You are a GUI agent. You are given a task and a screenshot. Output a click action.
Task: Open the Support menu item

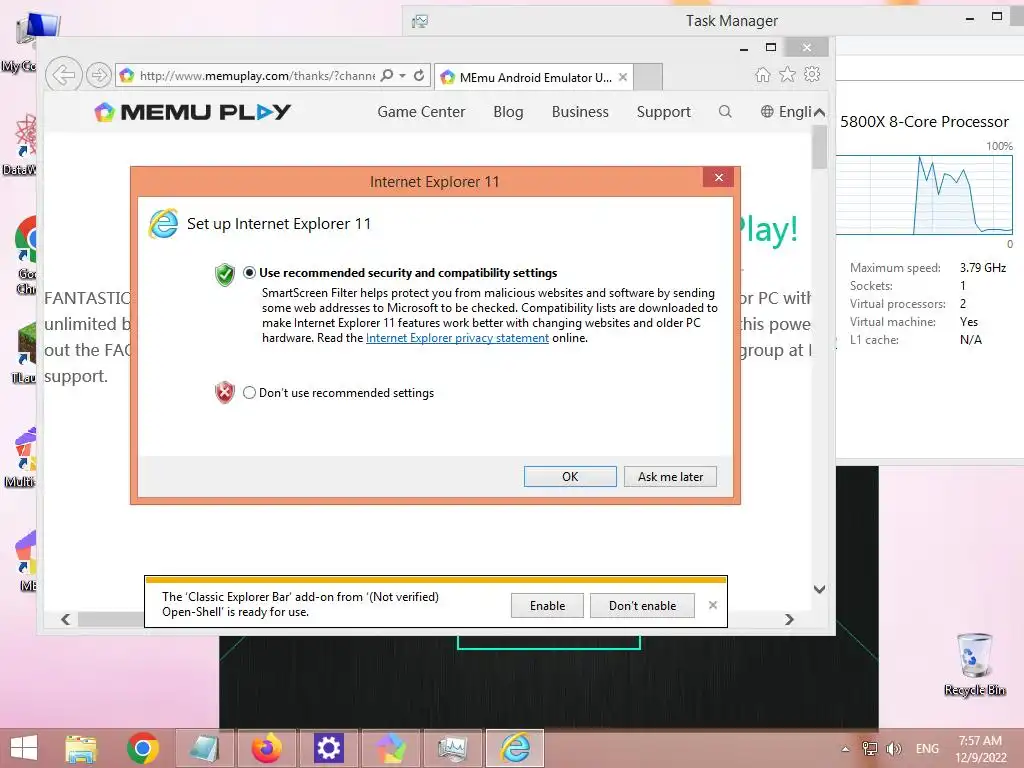pyautogui.click(x=664, y=112)
